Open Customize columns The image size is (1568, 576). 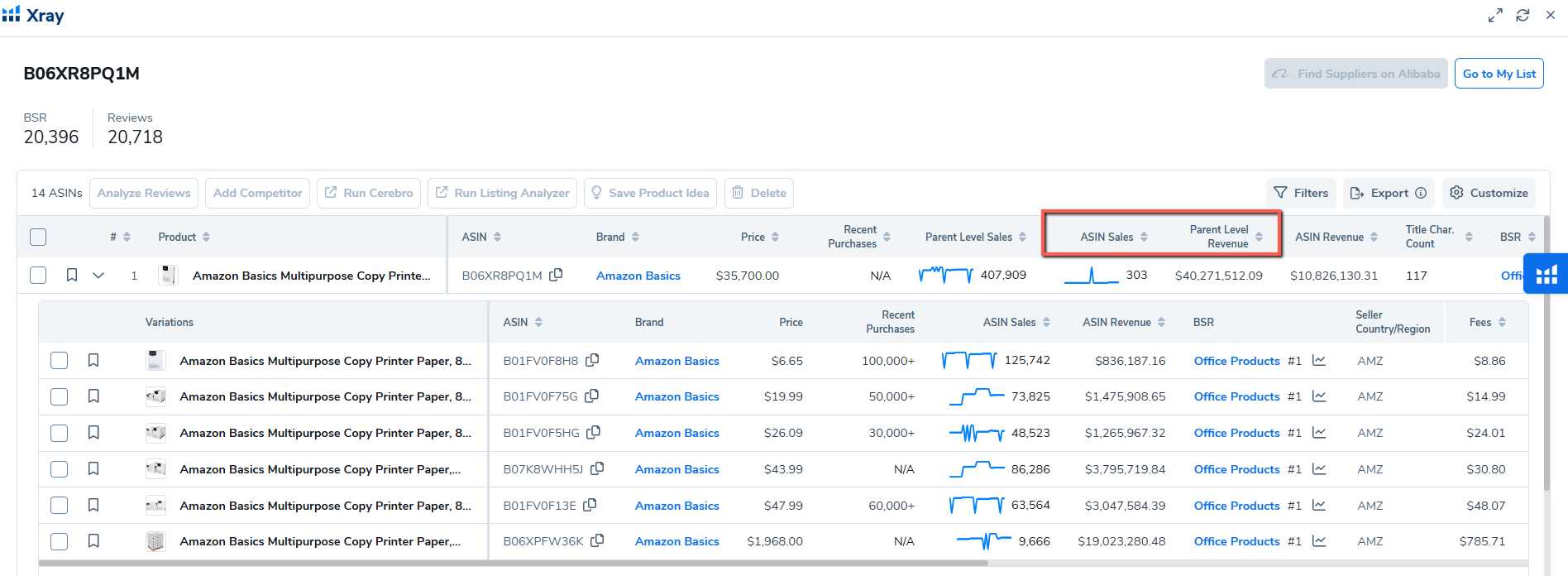(1489, 193)
